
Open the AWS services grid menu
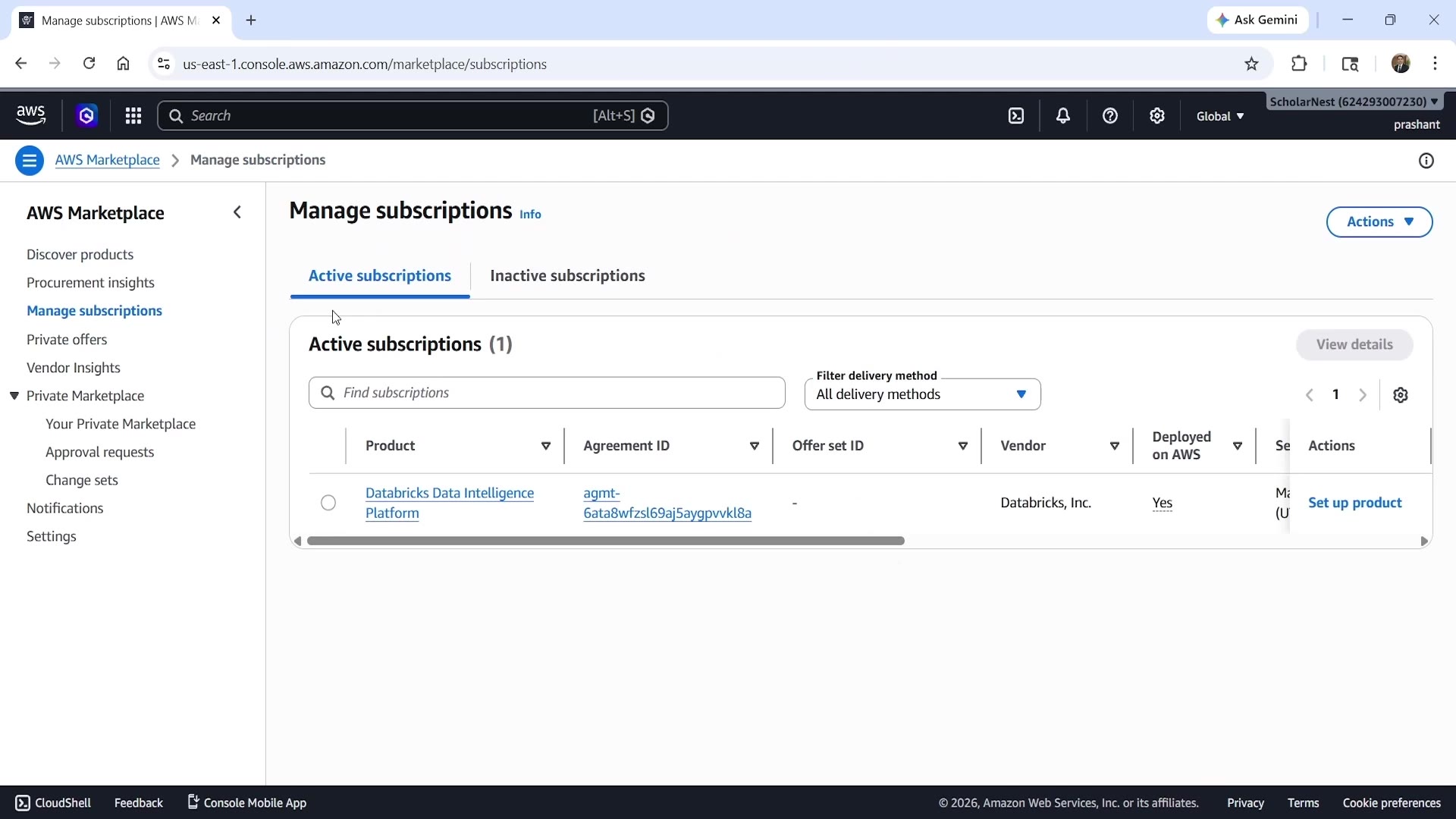click(x=133, y=115)
